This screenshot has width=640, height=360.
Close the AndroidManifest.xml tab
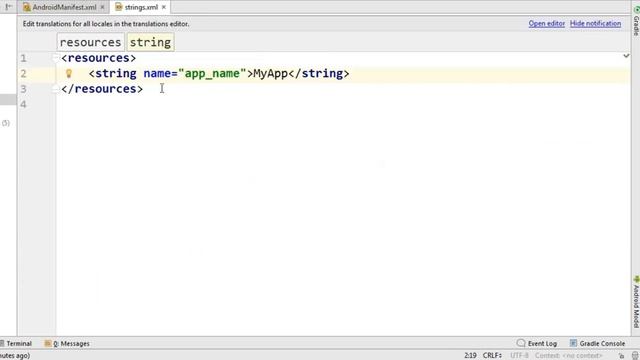click(102, 7)
